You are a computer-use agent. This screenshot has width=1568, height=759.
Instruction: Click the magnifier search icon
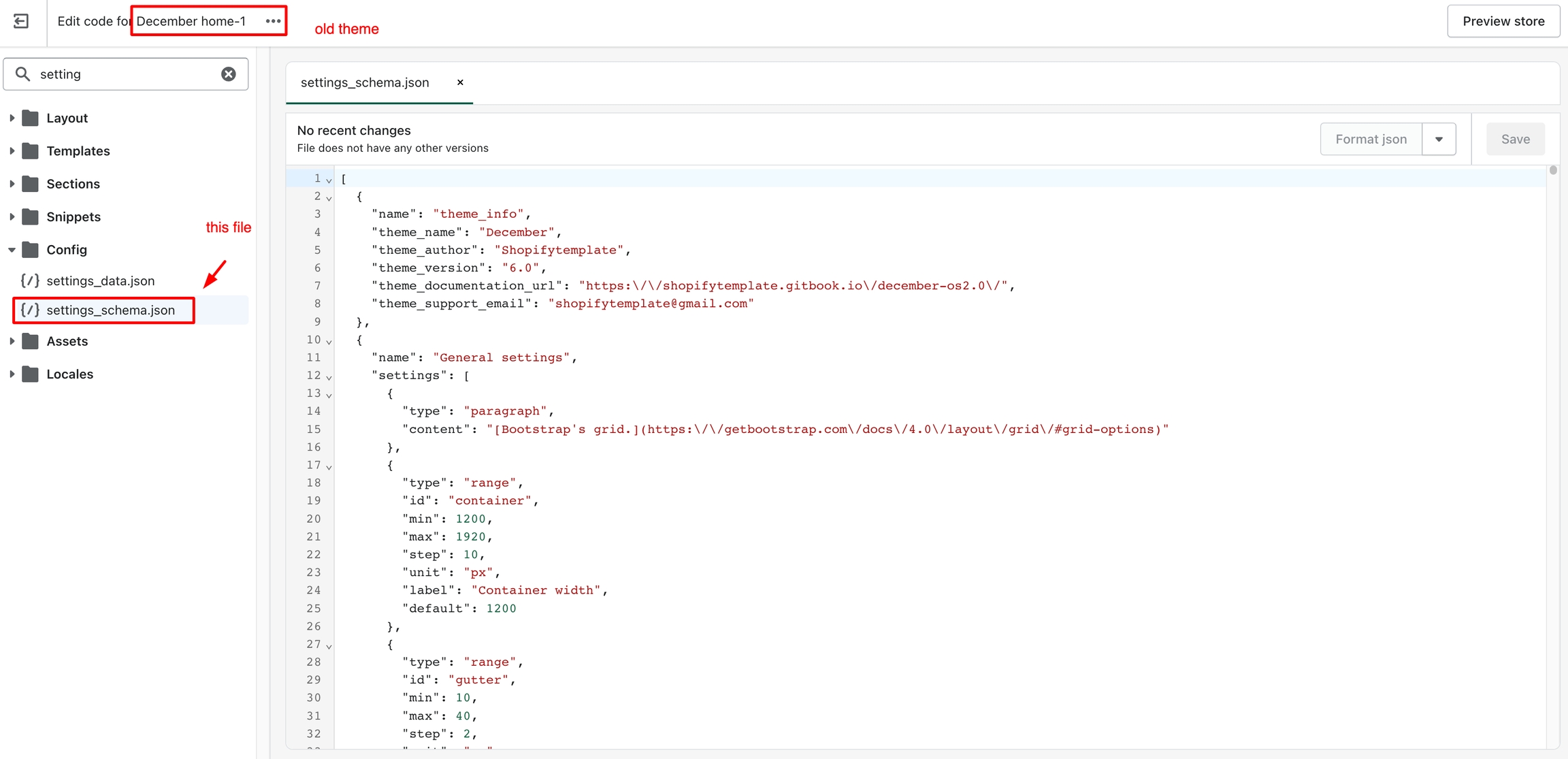pos(22,74)
